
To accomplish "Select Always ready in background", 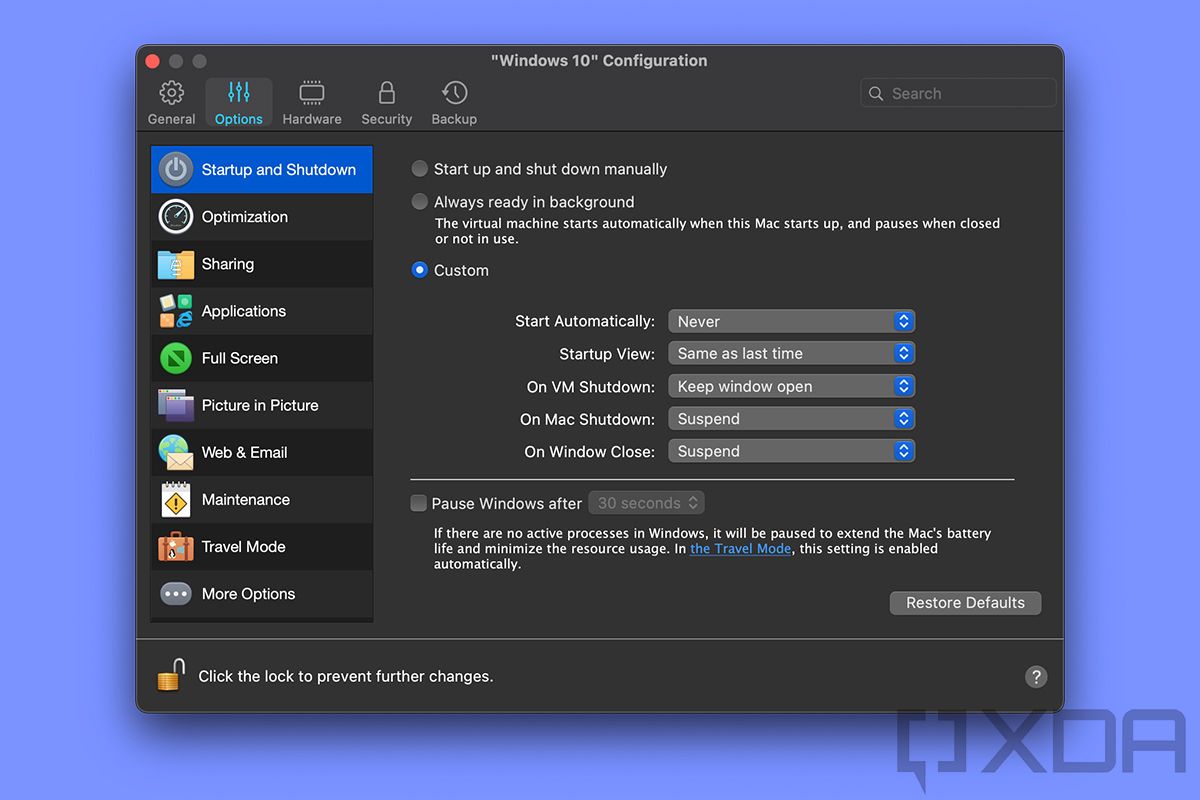I will (419, 201).
